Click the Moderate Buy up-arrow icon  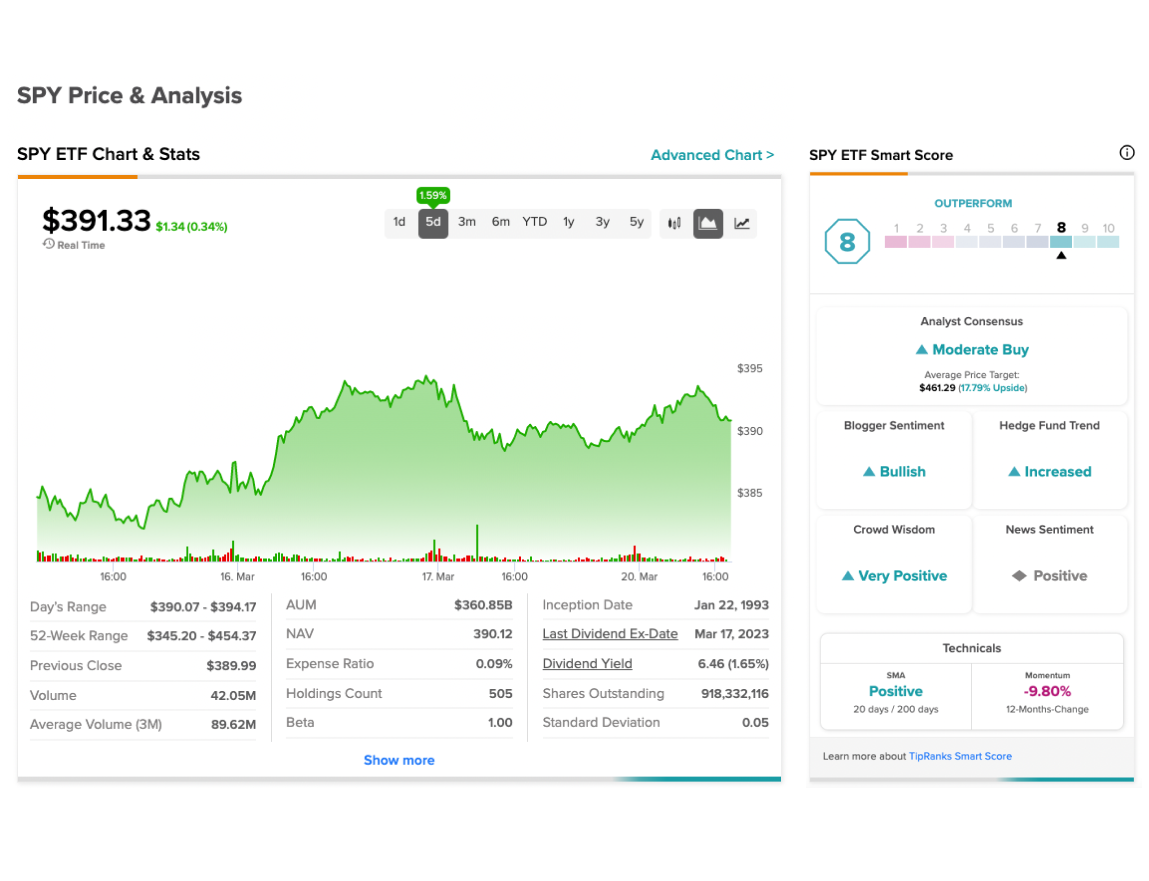point(922,350)
